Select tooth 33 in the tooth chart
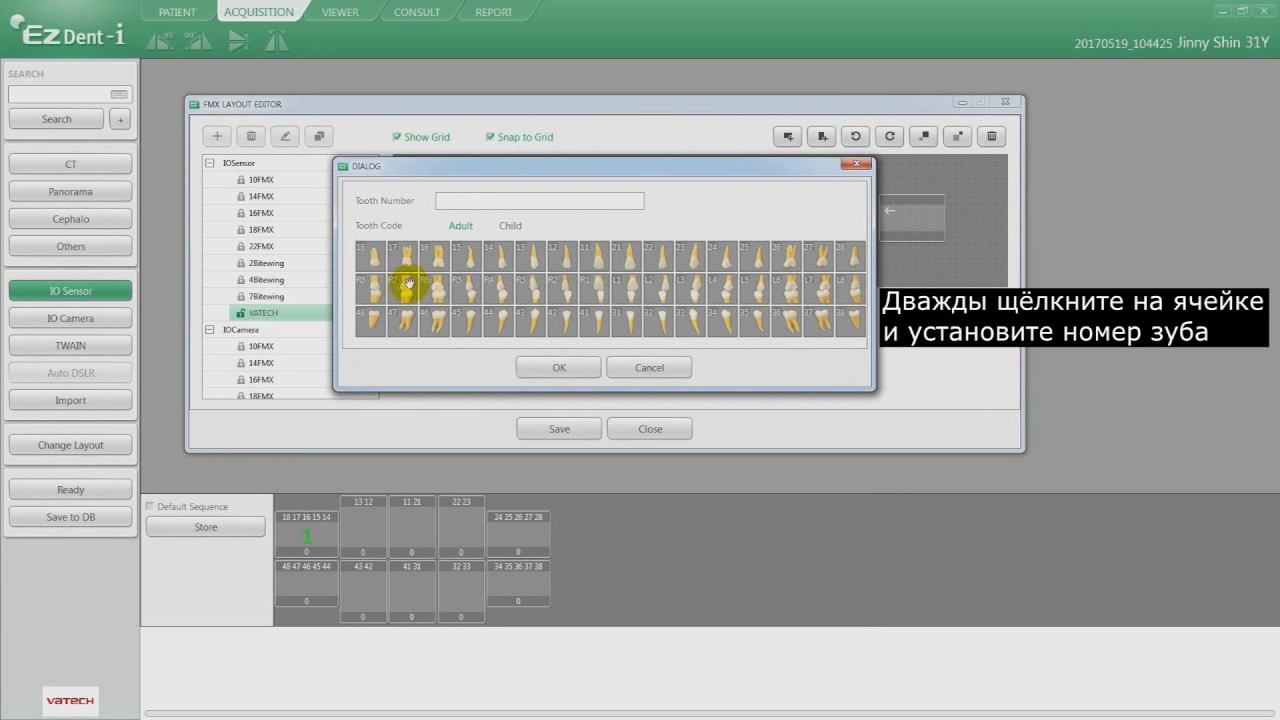This screenshot has width=1280, height=720. (690, 321)
